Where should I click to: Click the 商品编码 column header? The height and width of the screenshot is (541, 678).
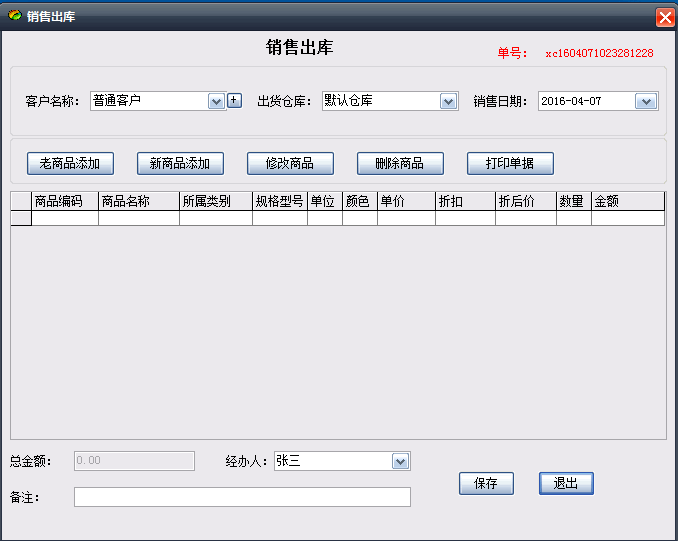[65, 201]
